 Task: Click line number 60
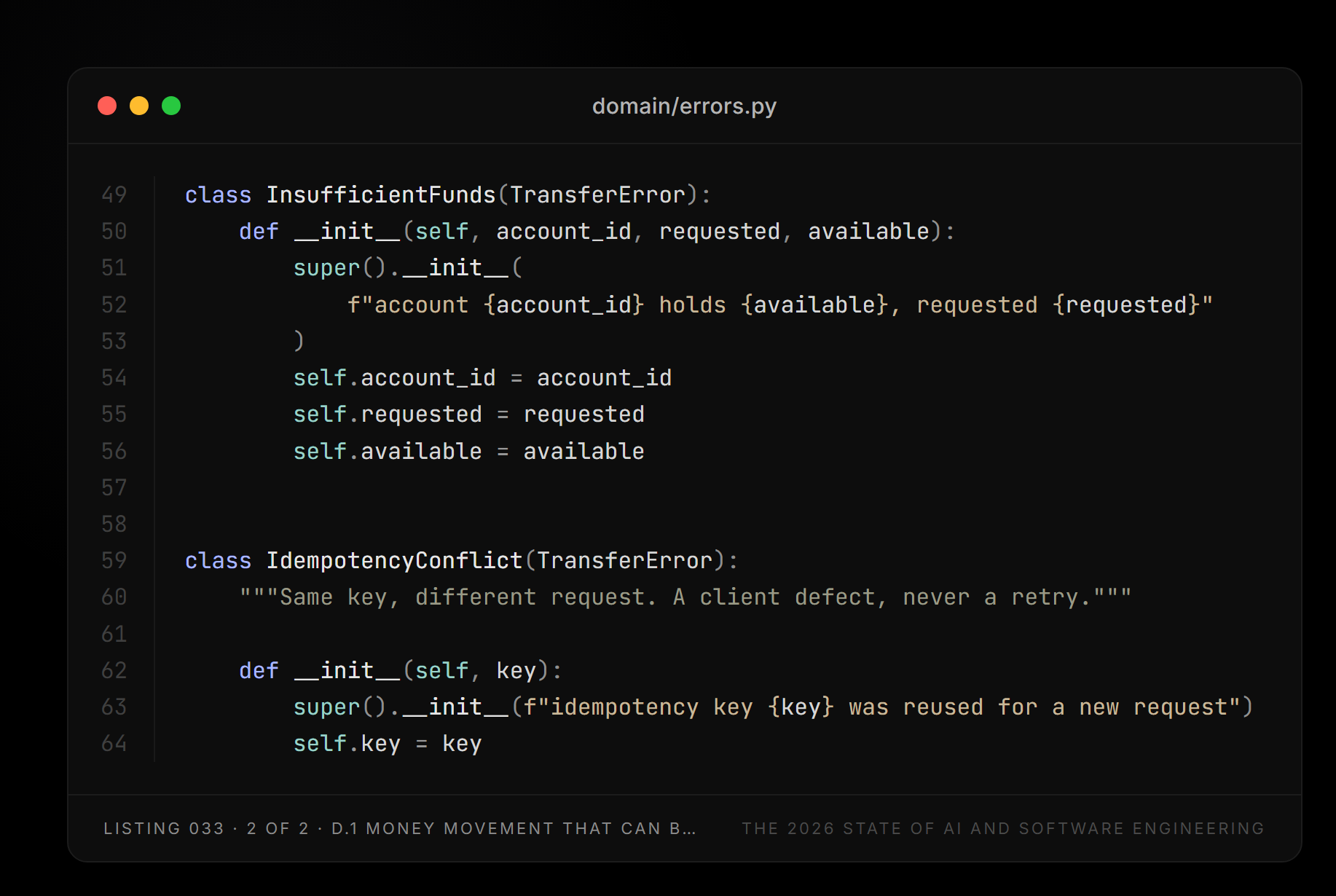(114, 597)
